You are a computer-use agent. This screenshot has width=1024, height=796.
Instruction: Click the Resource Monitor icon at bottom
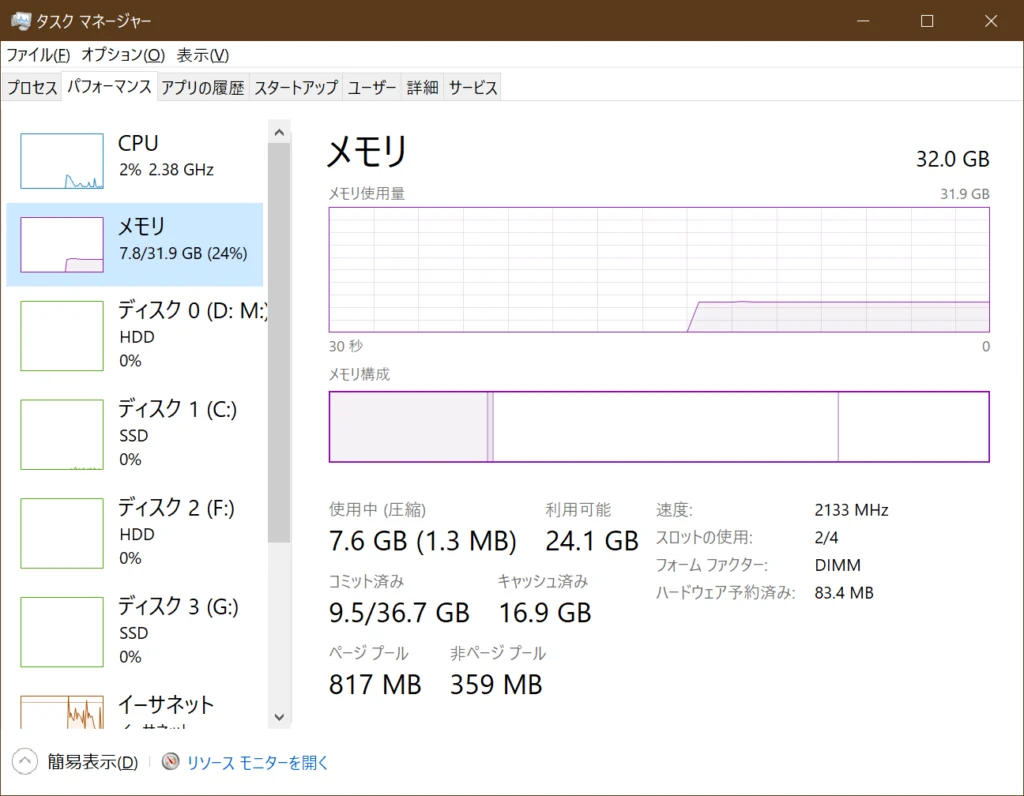[171, 763]
